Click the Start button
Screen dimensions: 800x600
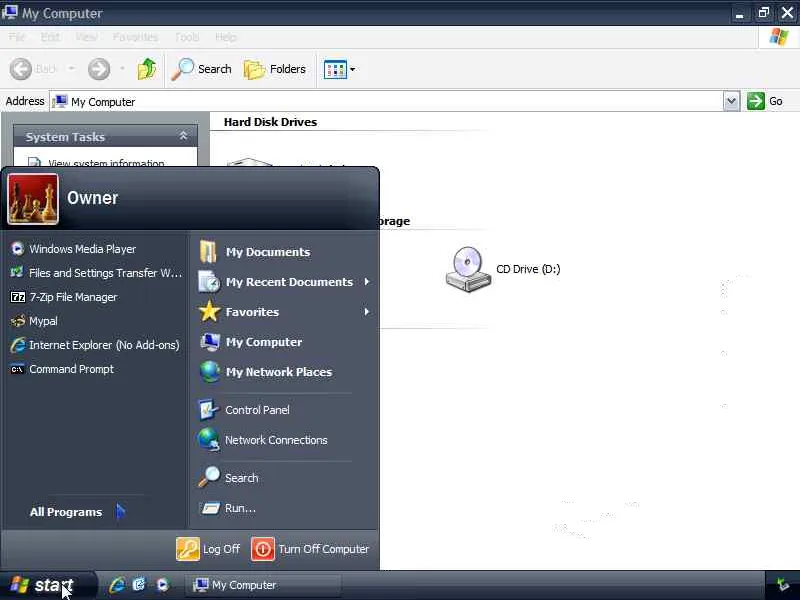(46, 585)
